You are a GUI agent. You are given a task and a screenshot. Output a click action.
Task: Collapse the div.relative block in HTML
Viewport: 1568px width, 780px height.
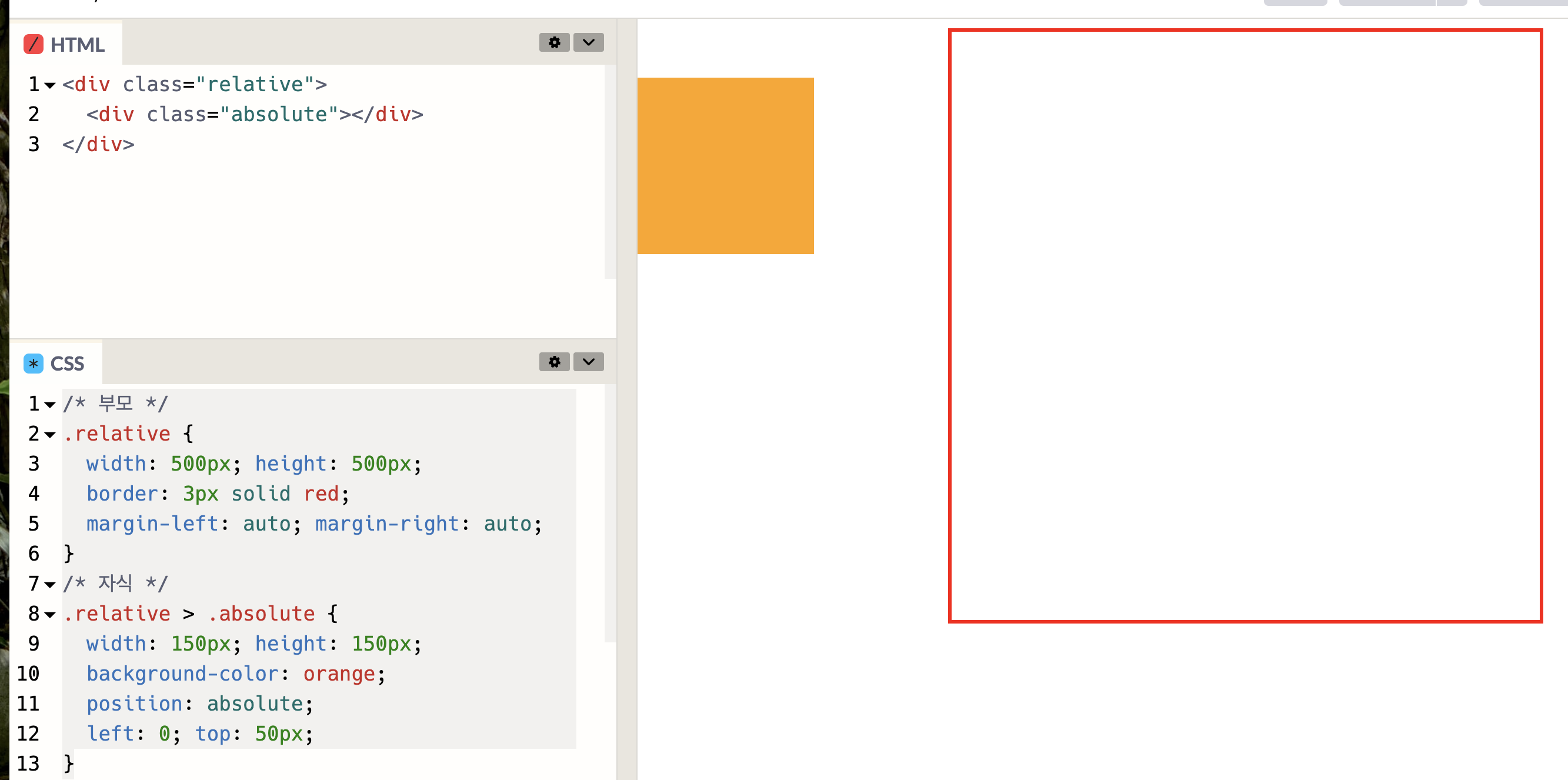[50, 85]
